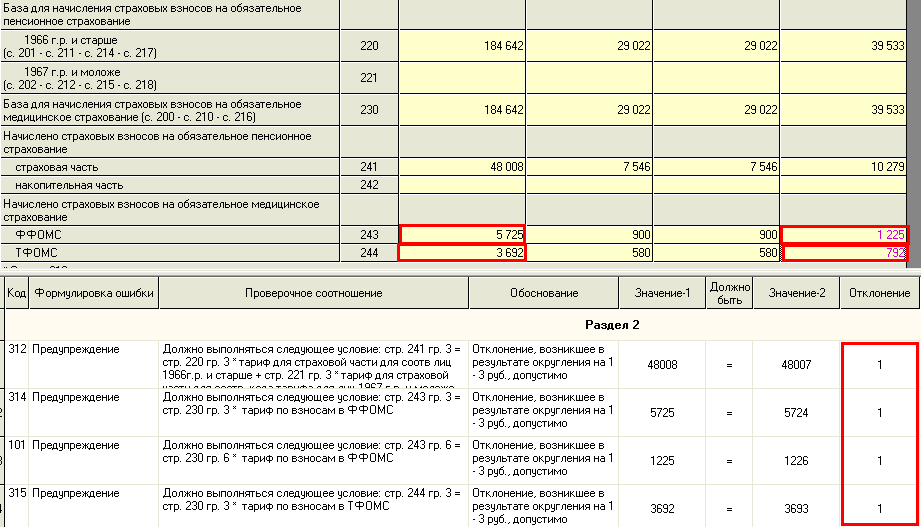Click Значение-1 value 3692

click(662, 509)
